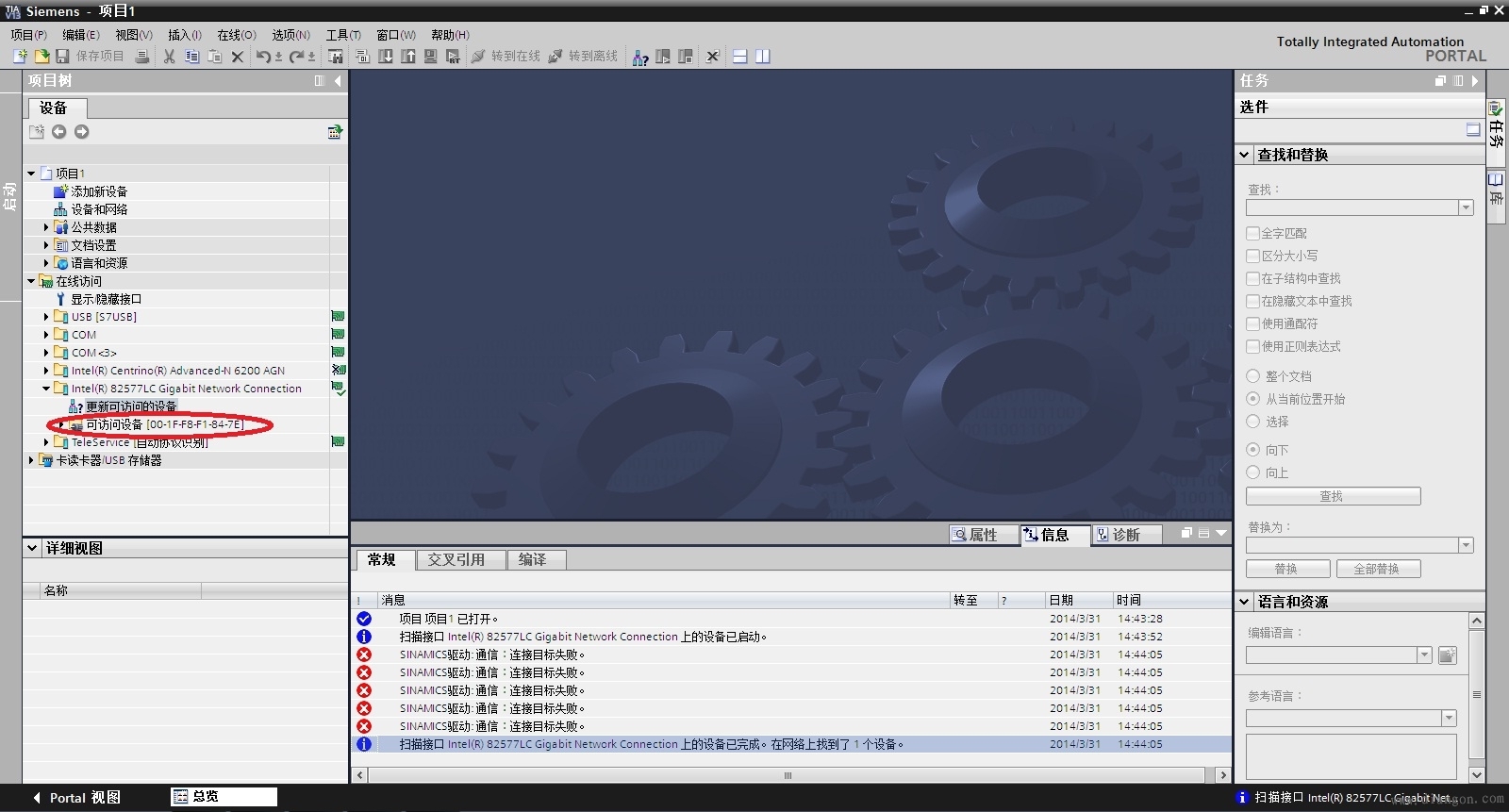The width and height of the screenshot is (1509, 812).
Task: Select 向上 upward radio button
Action: click(1253, 472)
